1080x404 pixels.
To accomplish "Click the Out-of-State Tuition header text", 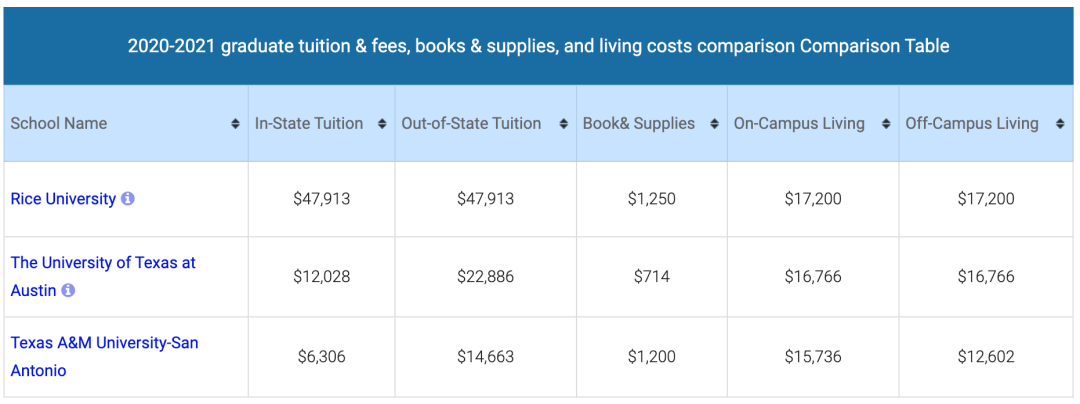I will point(471,124).
